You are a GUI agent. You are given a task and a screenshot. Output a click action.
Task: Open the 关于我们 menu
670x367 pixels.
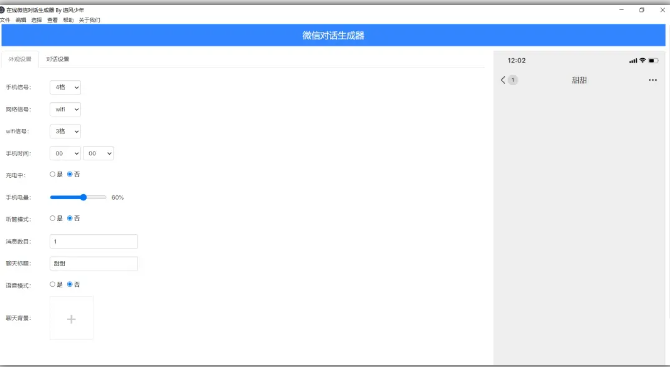point(89,20)
